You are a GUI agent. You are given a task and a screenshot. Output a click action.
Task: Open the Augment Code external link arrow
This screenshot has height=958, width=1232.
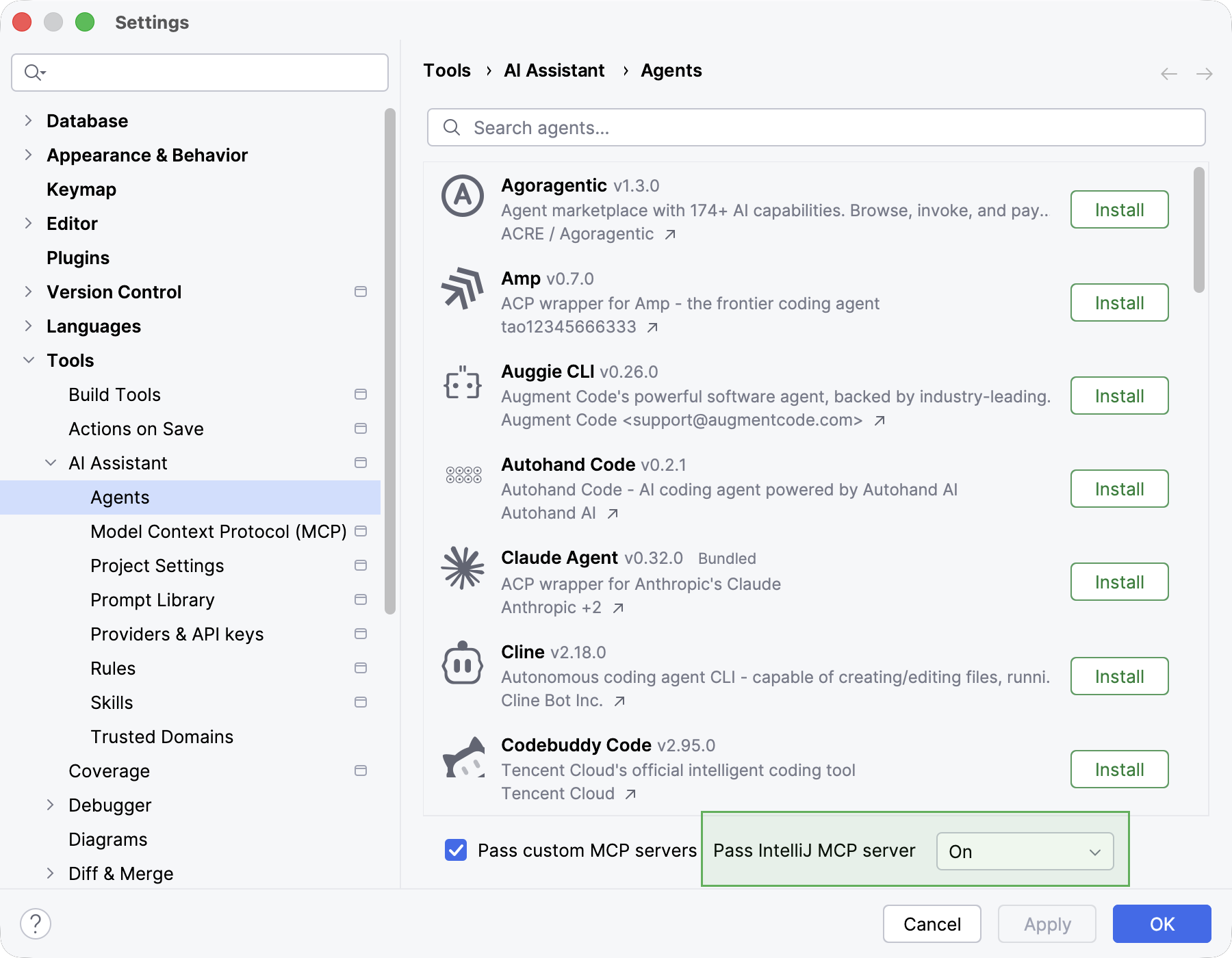[880, 421]
